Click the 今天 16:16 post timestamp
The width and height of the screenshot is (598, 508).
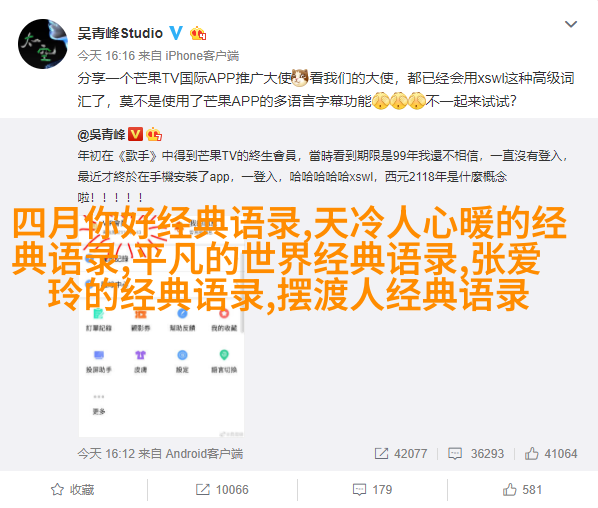coord(106,56)
